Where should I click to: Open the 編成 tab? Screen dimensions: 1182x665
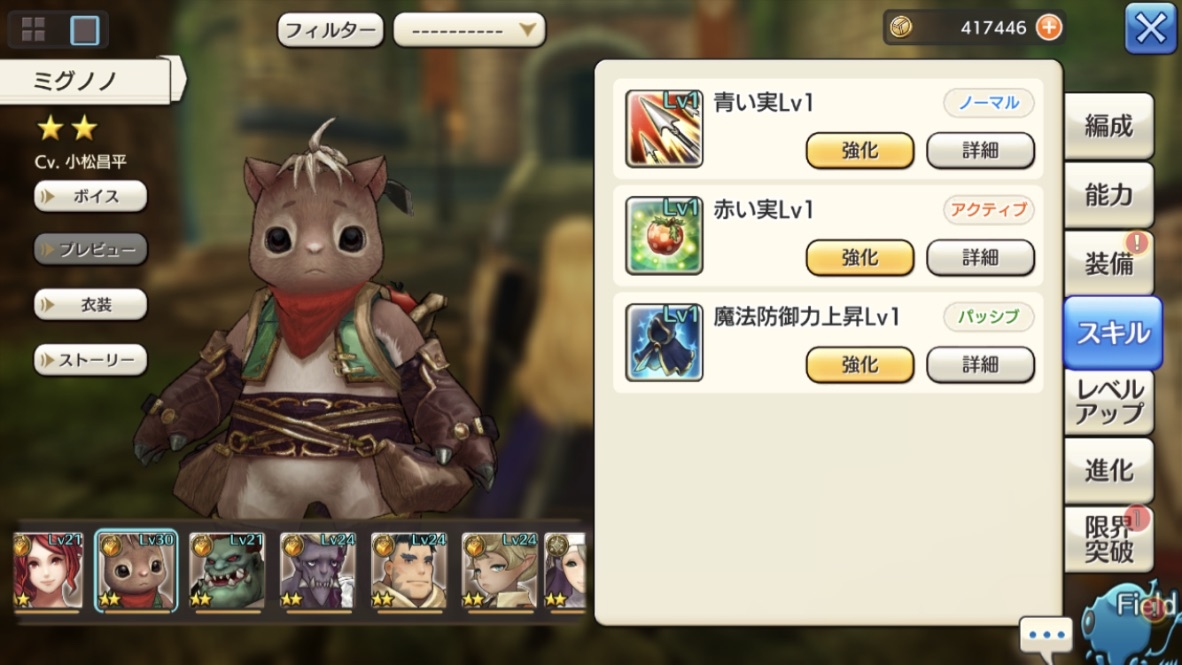[1109, 126]
